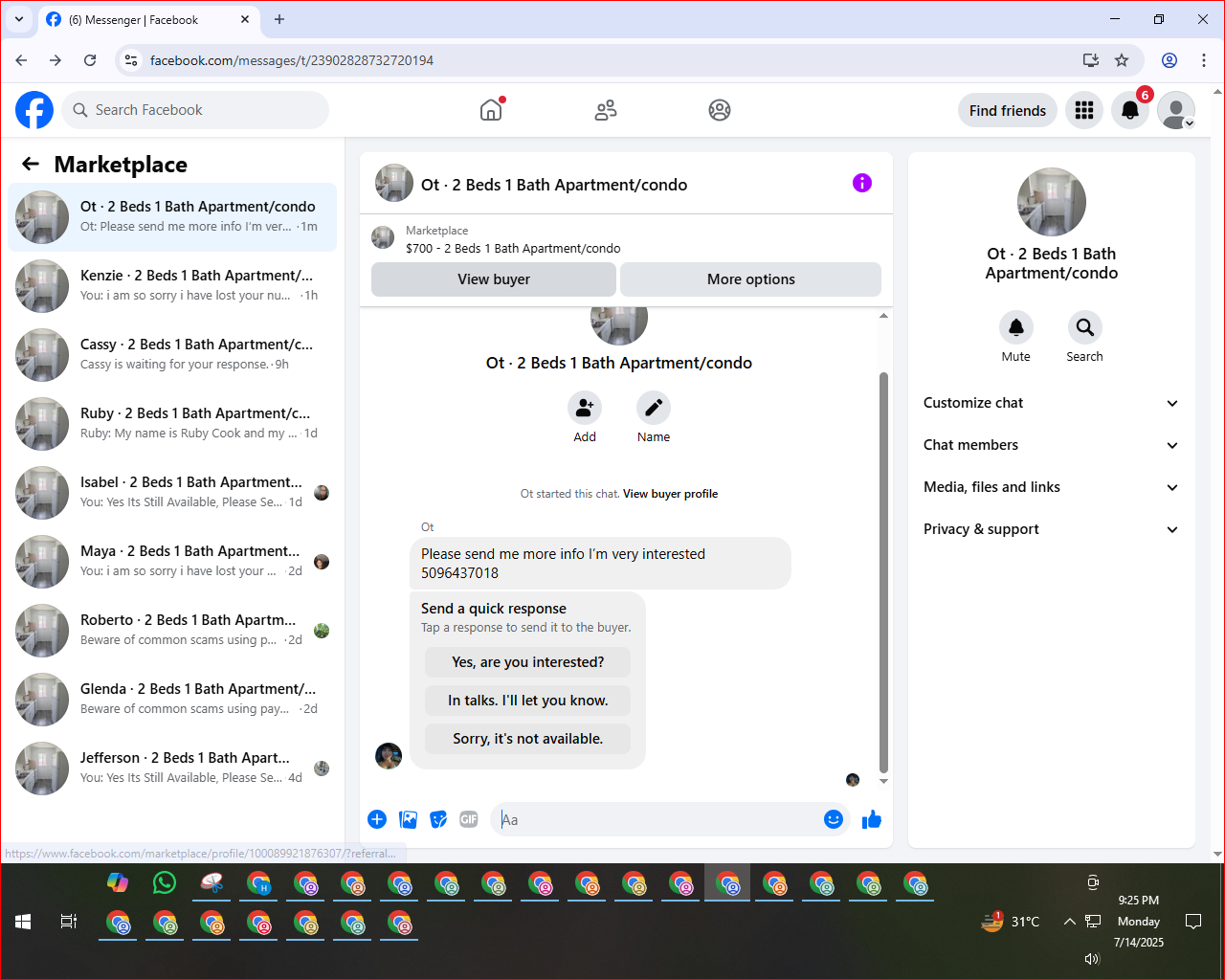Open Chrome three-dot menu
The height and width of the screenshot is (980, 1225).
click(1204, 60)
